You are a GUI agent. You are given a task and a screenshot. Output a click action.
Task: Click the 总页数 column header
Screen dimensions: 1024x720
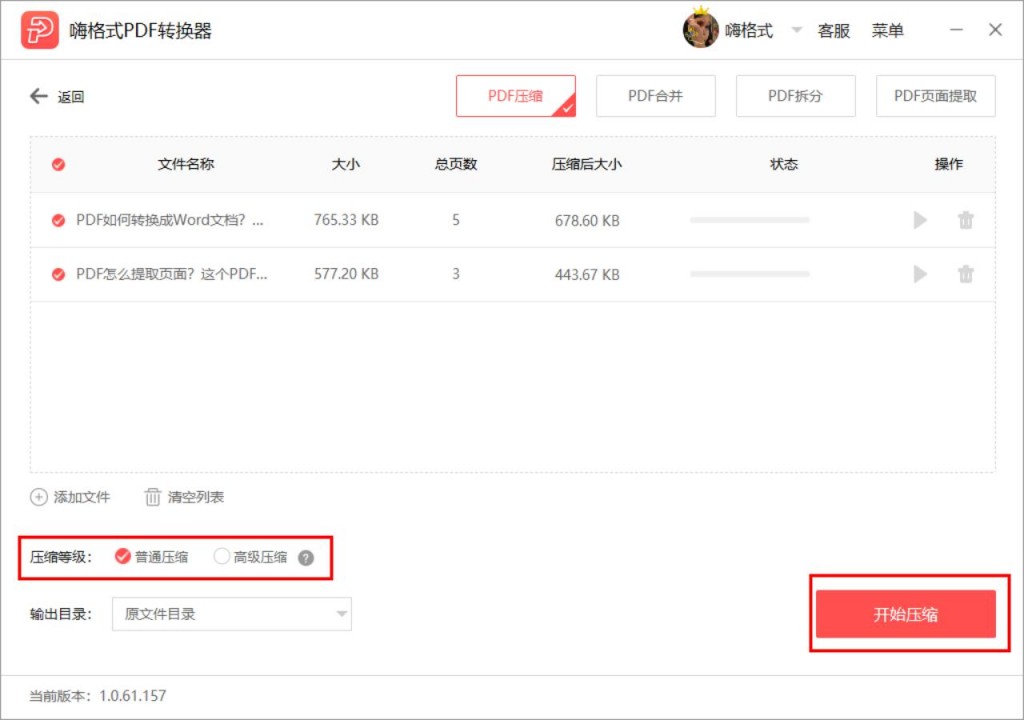[456, 164]
